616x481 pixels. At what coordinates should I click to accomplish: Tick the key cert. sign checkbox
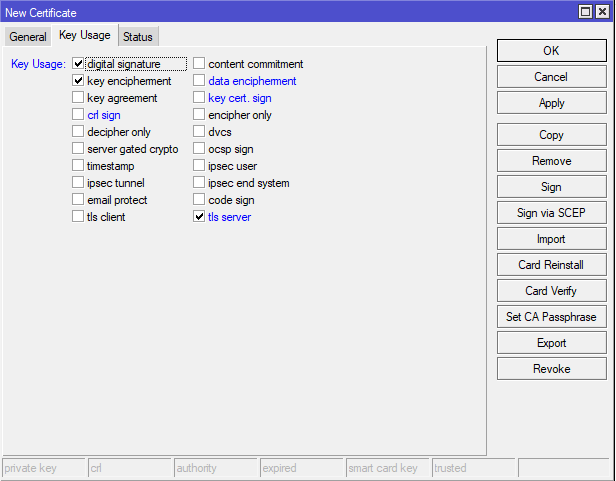point(199,97)
